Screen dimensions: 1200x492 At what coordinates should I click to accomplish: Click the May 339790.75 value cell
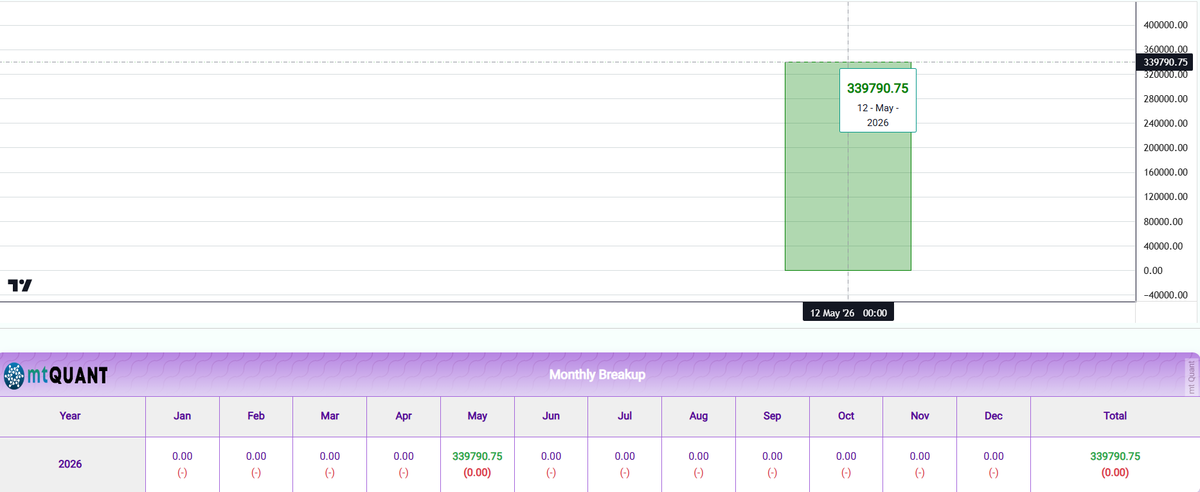[x=477, y=465]
